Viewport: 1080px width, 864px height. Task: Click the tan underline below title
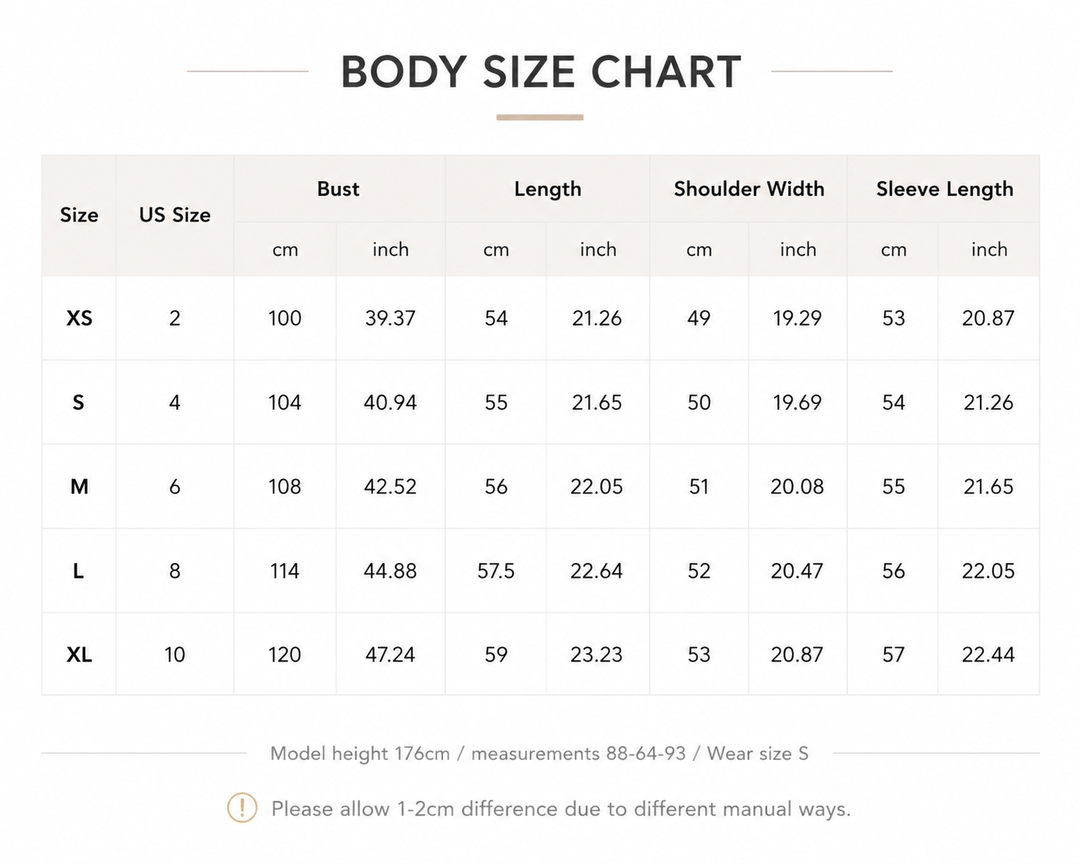click(540, 117)
